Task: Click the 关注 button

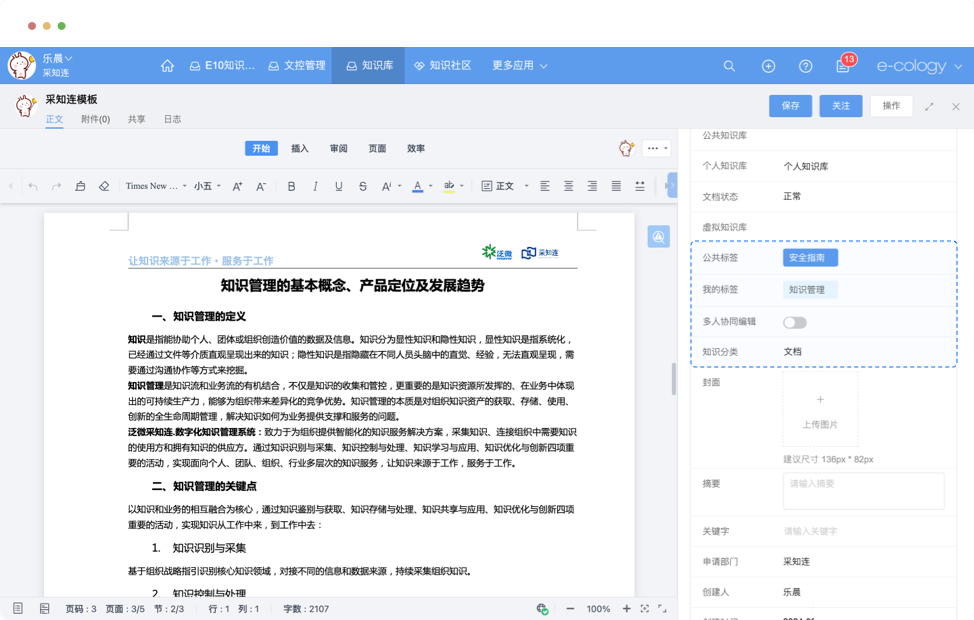Action: (840, 106)
